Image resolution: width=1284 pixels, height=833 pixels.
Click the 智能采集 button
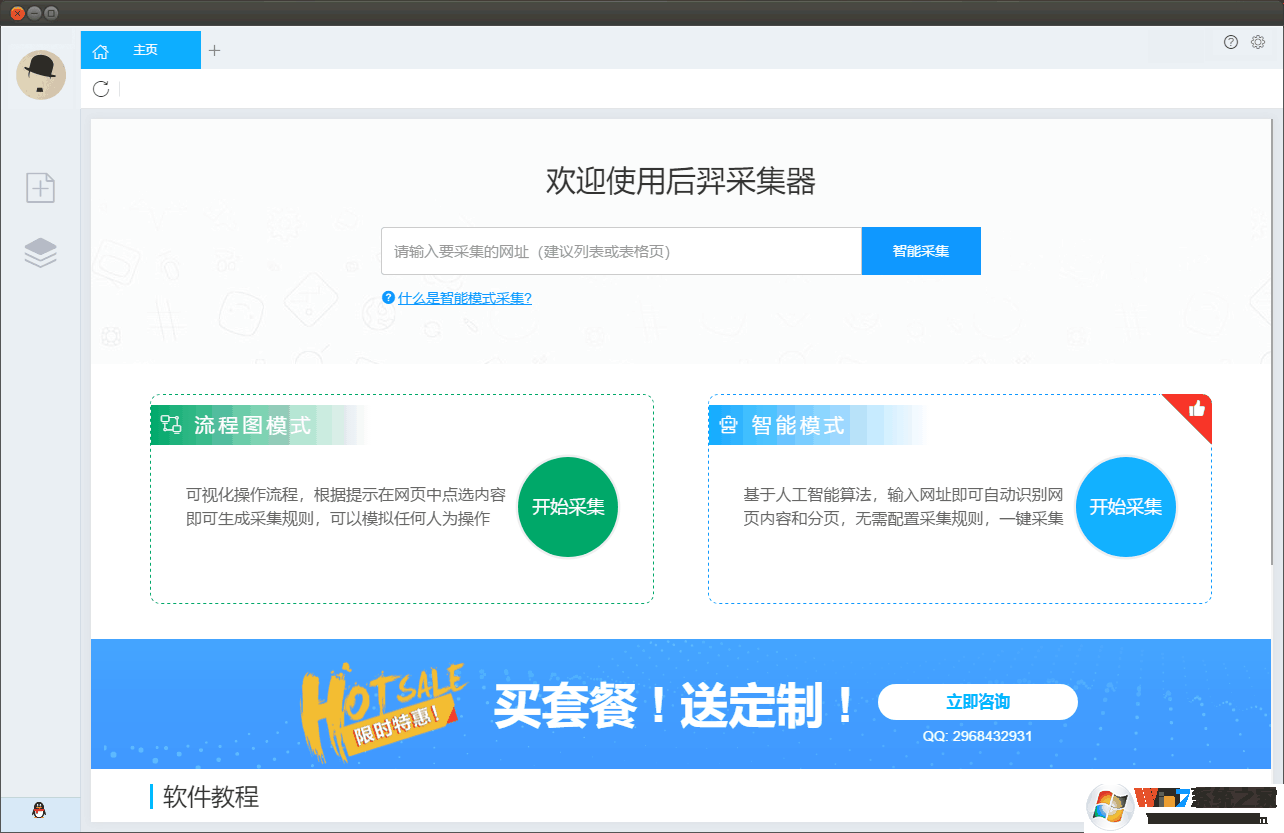point(920,251)
